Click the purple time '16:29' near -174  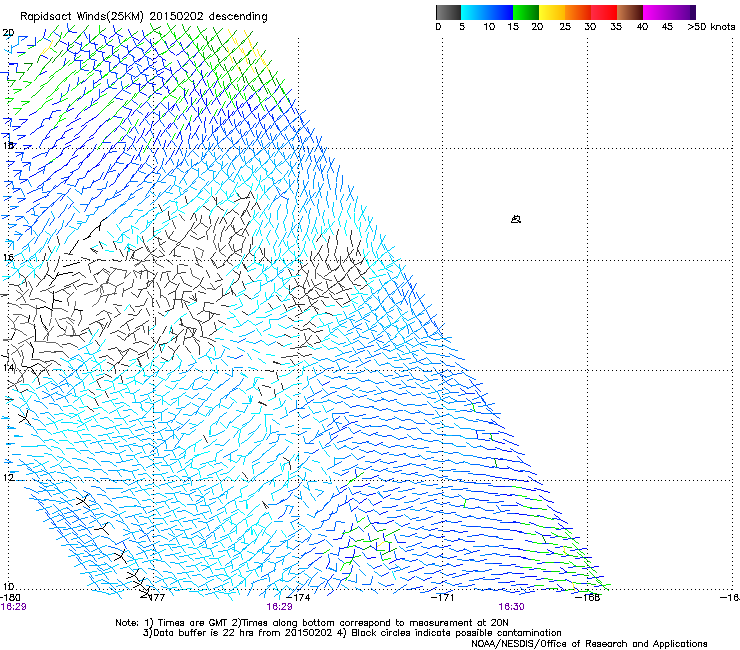click(x=279, y=607)
